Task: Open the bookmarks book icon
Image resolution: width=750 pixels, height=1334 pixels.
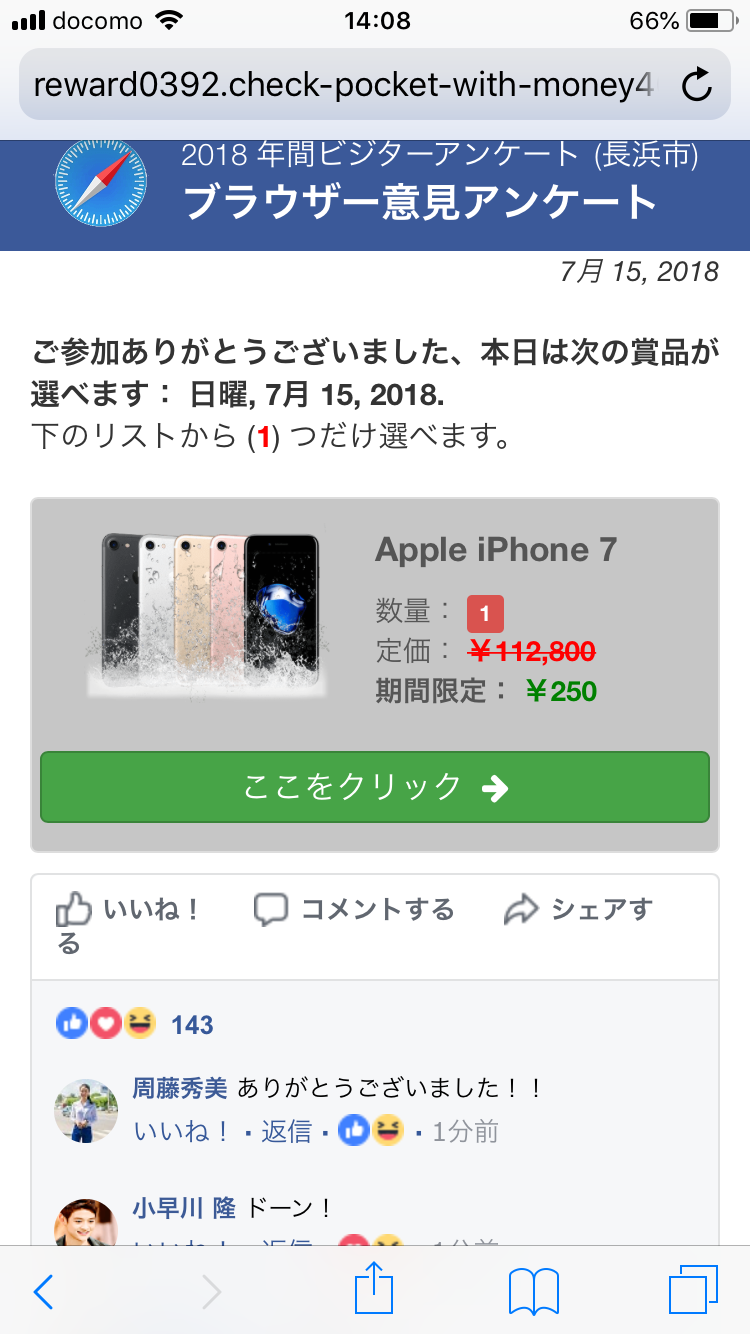Action: (x=534, y=1292)
